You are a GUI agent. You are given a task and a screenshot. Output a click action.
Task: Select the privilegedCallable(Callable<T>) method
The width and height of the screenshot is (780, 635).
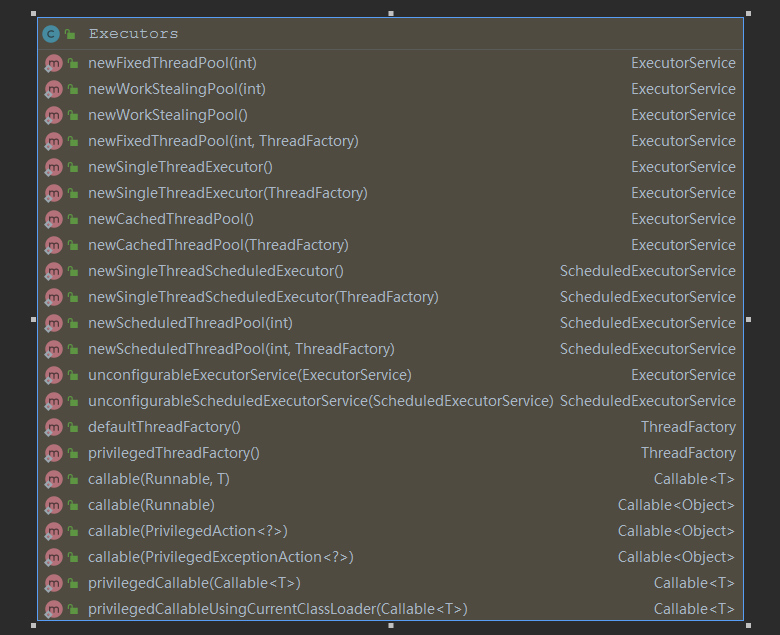click(x=194, y=583)
